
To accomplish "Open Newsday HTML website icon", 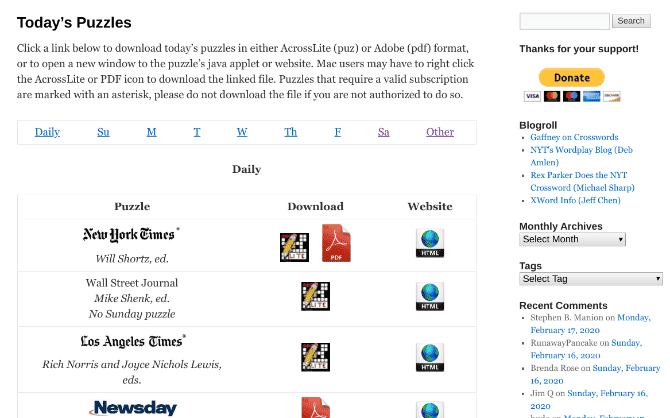I will coord(430,409).
